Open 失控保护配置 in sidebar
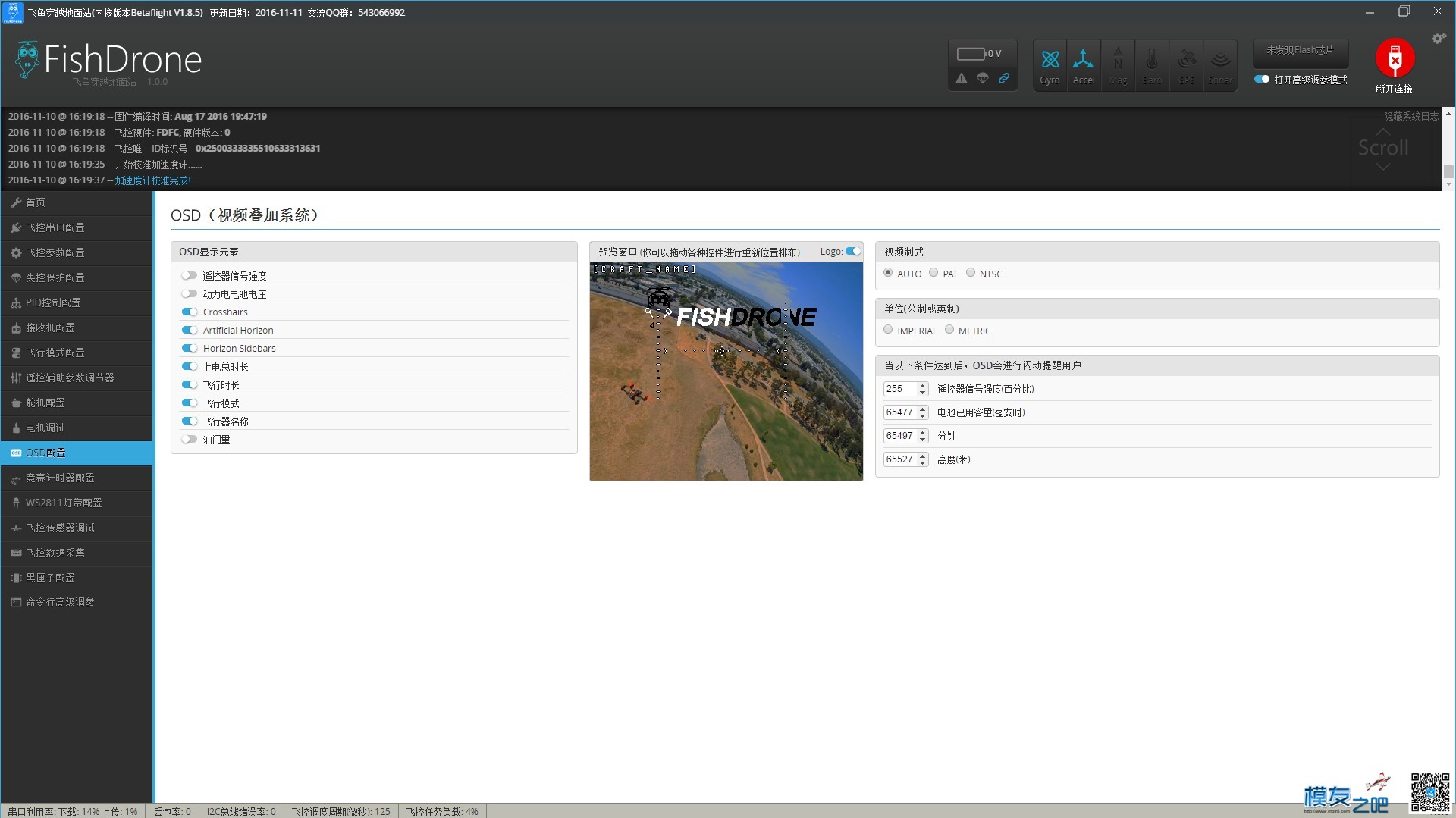This screenshot has height=818, width=1456. tap(77, 277)
